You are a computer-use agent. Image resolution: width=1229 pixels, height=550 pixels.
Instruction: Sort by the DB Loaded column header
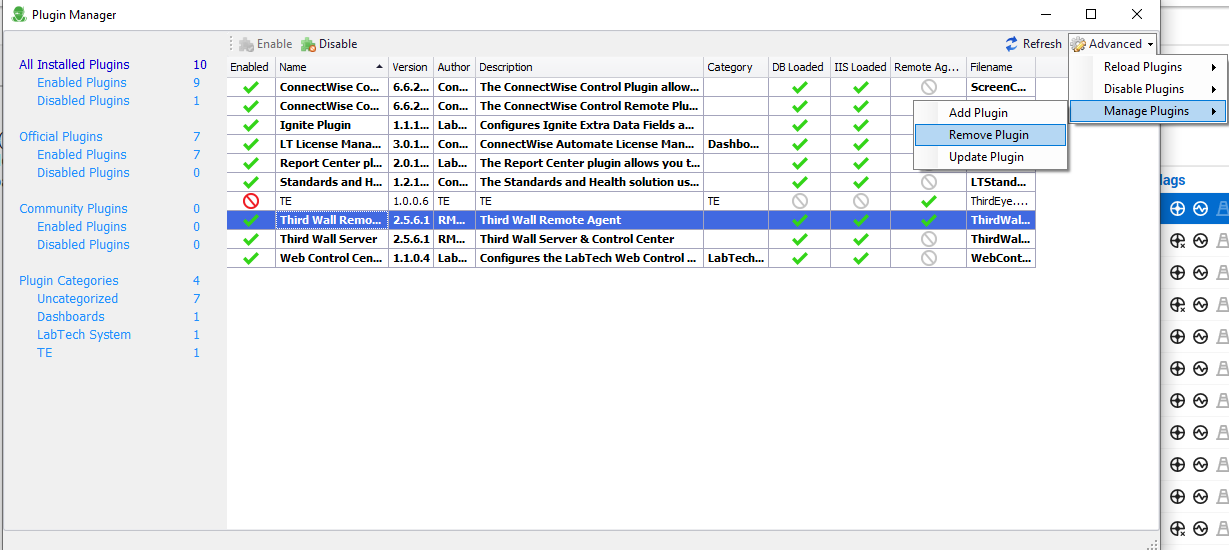point(799,67)
